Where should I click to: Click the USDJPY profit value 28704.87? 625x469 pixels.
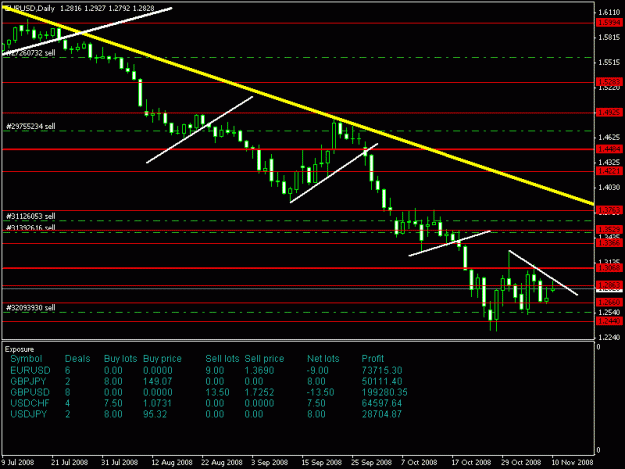pos(382,414)
